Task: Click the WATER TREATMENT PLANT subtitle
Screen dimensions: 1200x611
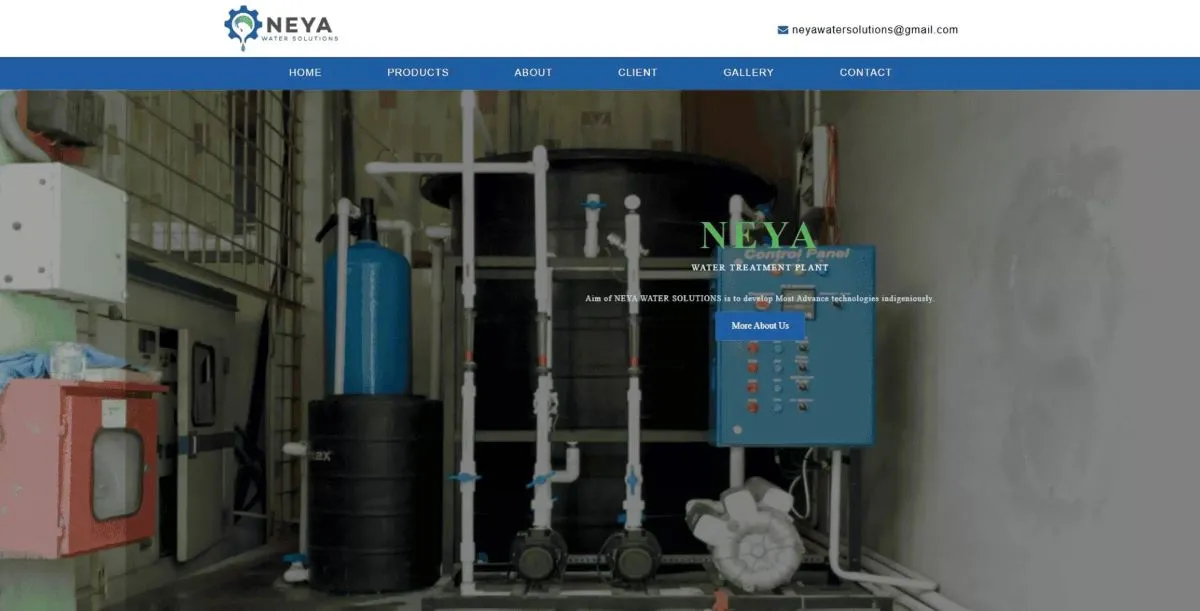Action: coord(759,268)
